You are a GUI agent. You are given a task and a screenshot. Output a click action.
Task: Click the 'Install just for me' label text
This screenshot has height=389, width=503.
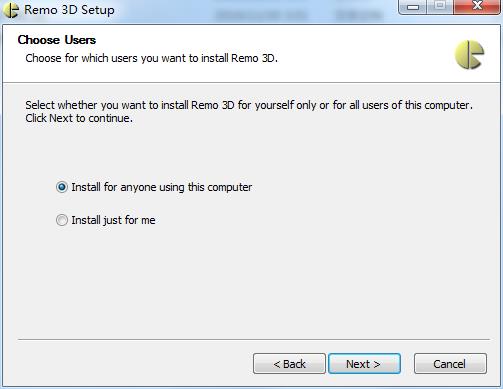(x=113, y=220)
